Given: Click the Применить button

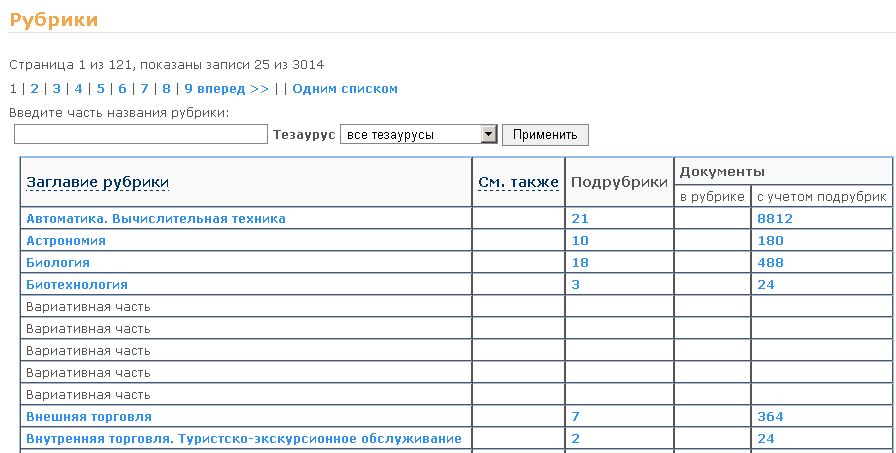Looking at the screenshot, I should pyautogui.click(x=545, y=134).
